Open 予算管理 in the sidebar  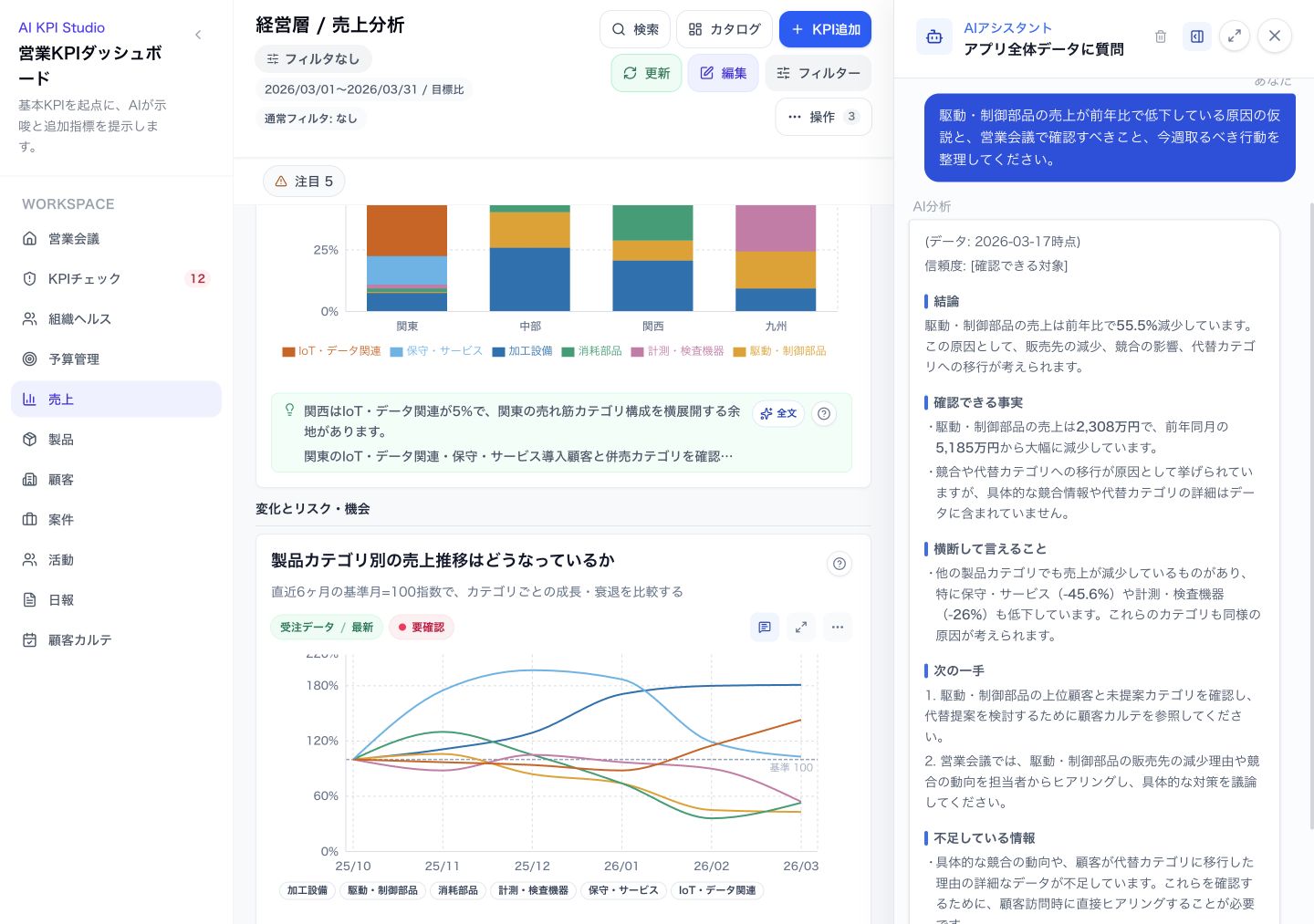click(116, 359)
